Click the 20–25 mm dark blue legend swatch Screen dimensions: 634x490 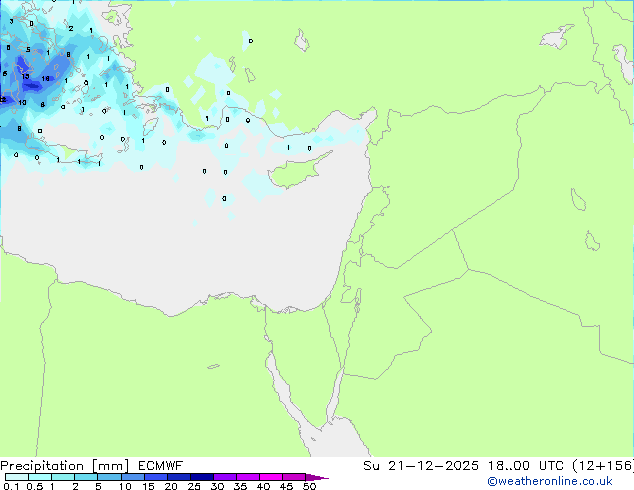point(179,477)
